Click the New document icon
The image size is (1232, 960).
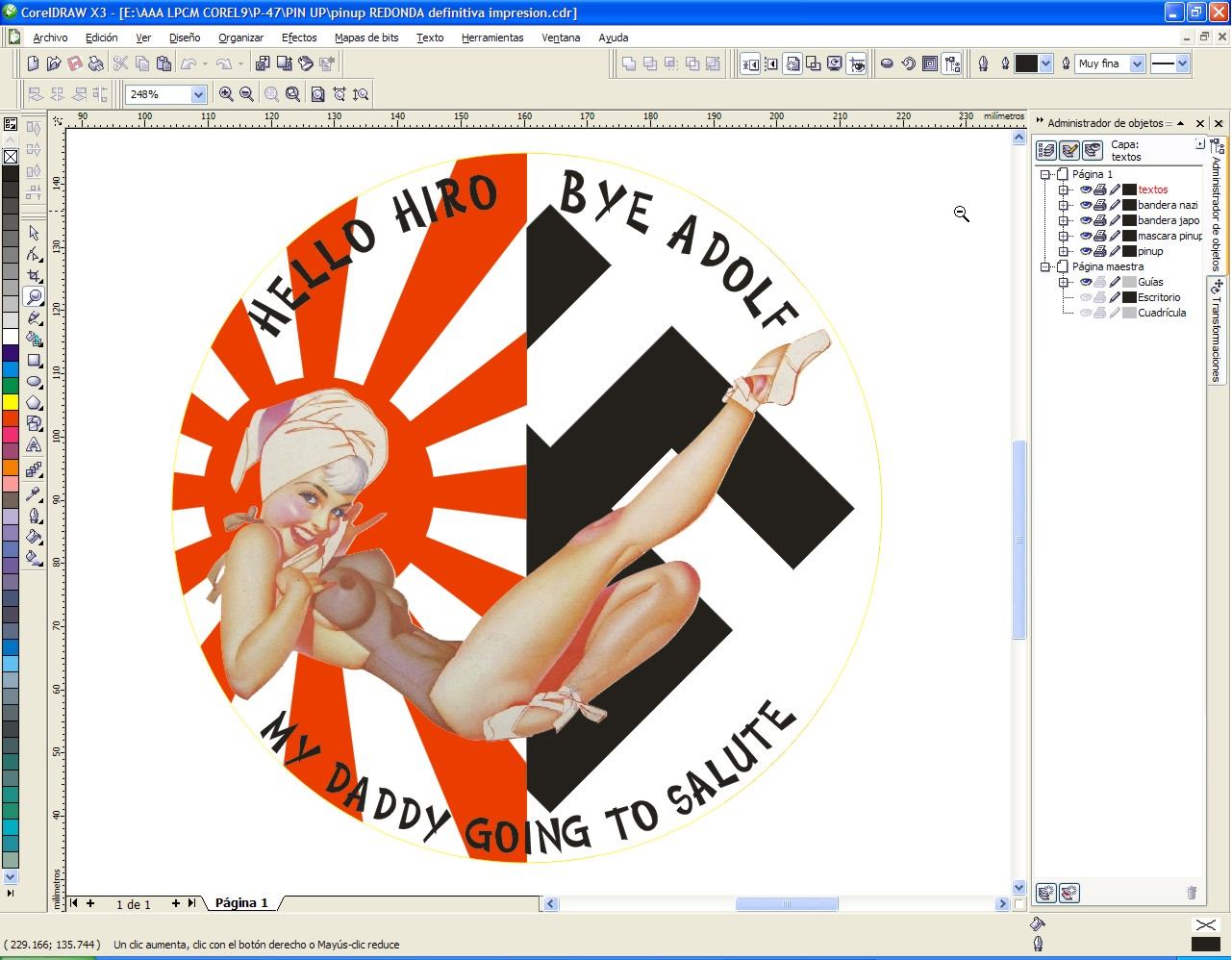(x=33, y=63)
